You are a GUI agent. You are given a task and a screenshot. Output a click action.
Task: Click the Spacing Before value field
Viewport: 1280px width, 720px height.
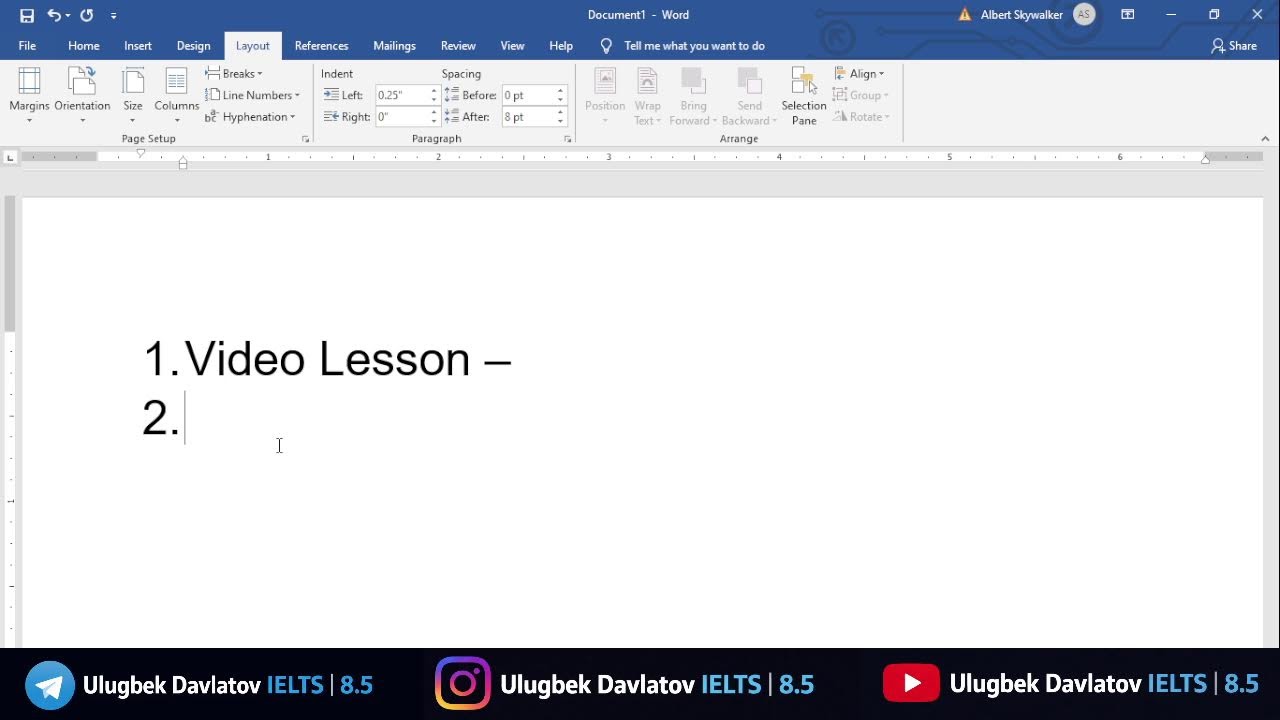pyautogui.click(x=528, y=95)
